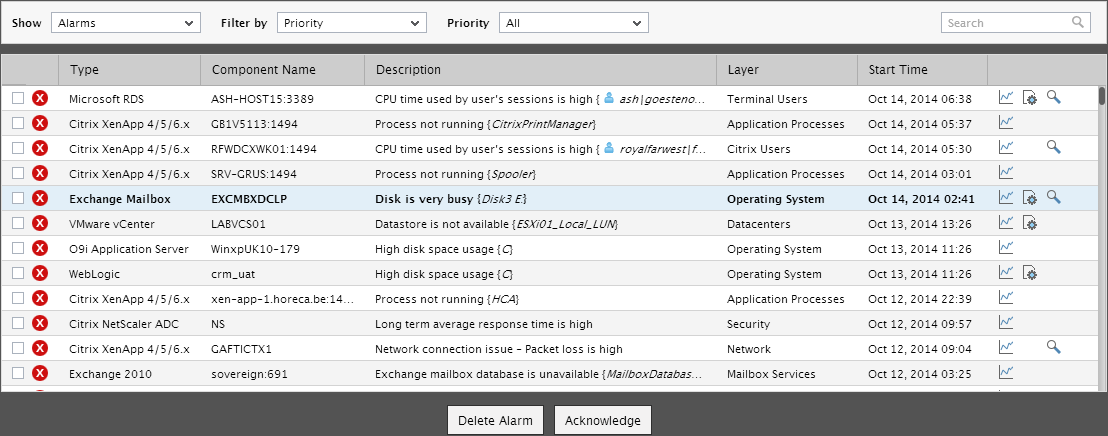View graph for xen-app-1.horeca.be alarm
This screenshot has height=436, width=1108.
point(1006,297)
